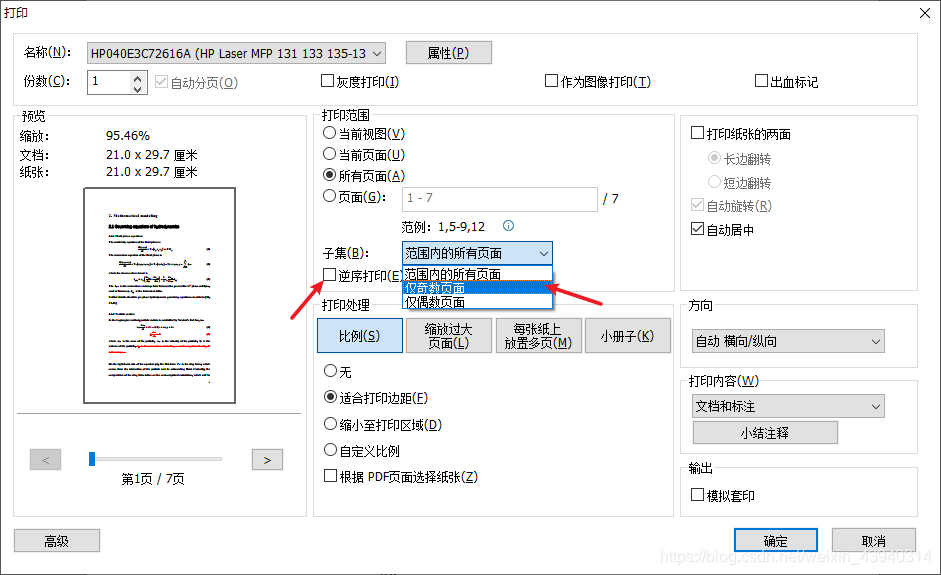This screenshot has width=941, height=575.
Task: Switch to 每张纸上放置多页(M) tab
Action: click(538, 336)
